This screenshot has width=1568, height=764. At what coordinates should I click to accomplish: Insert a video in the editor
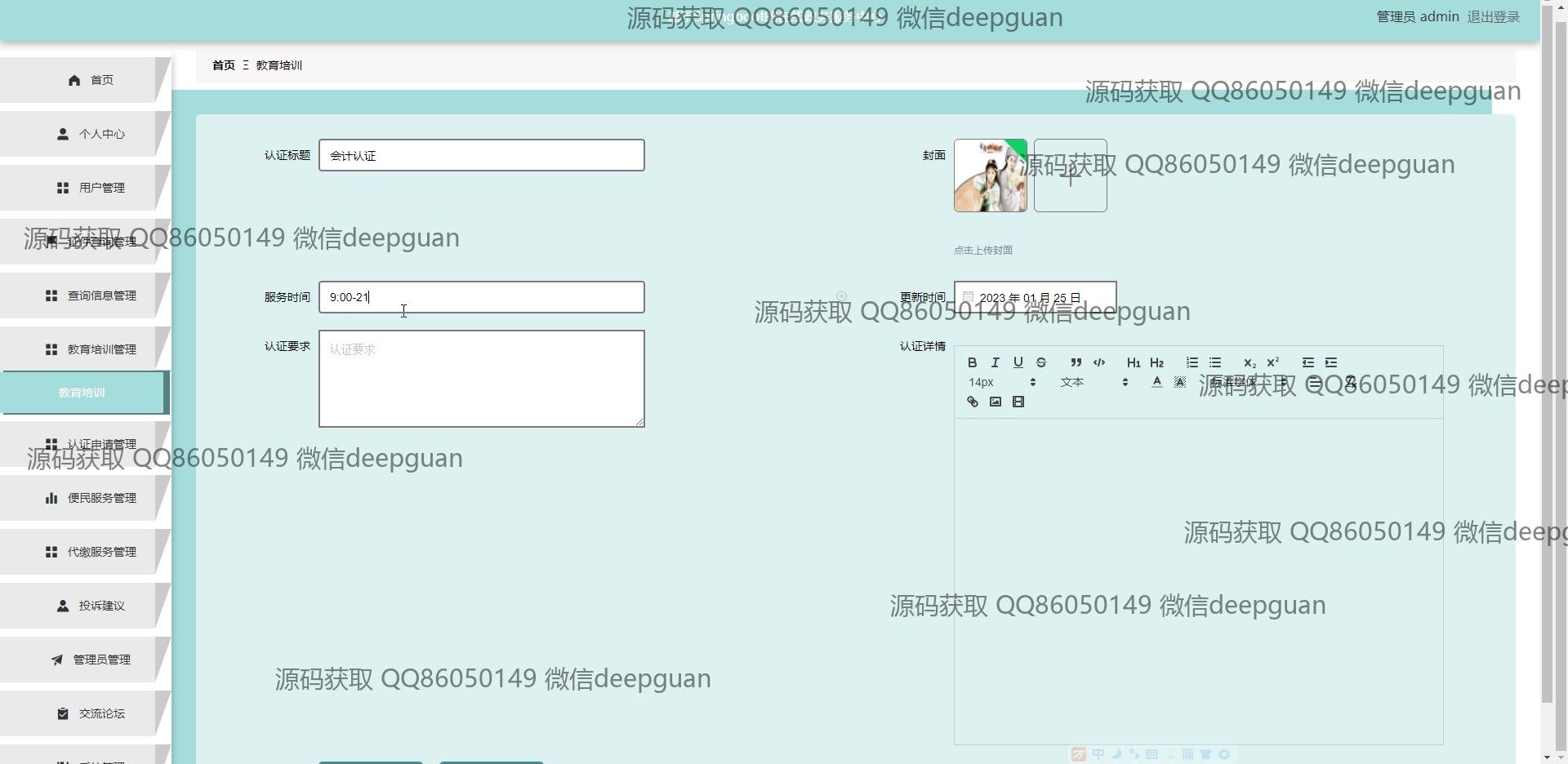1018,402
